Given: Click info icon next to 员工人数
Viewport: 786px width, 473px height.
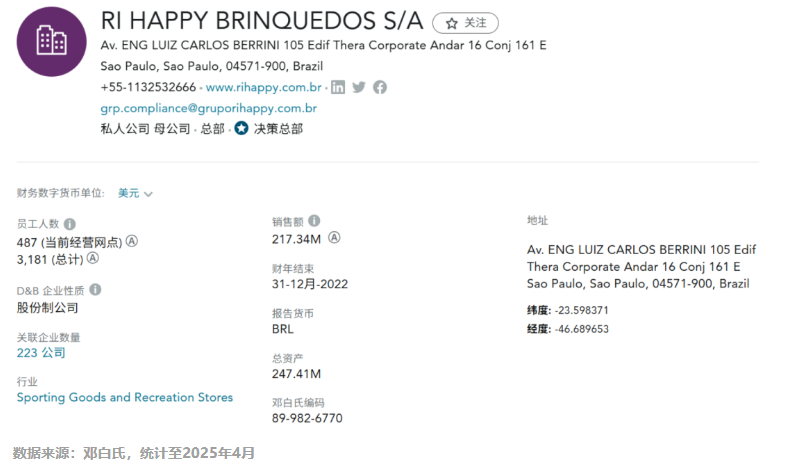Looking at the screenshot, I should point(70,223).
